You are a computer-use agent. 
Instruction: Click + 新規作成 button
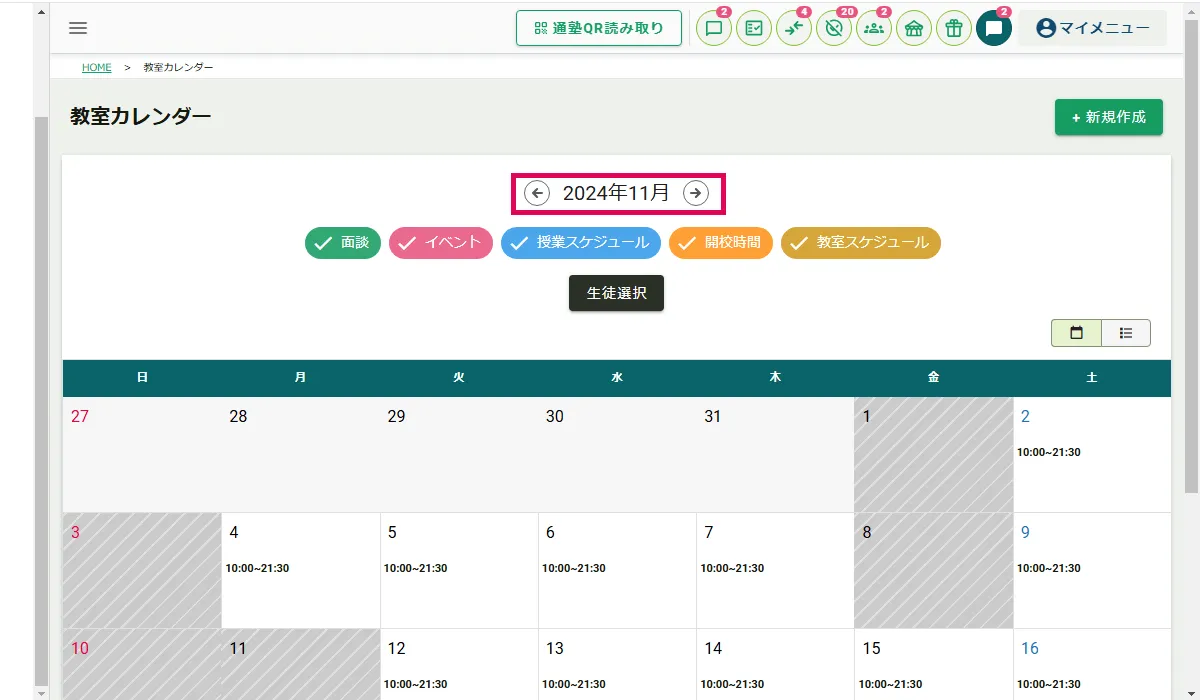point(1109,117)
